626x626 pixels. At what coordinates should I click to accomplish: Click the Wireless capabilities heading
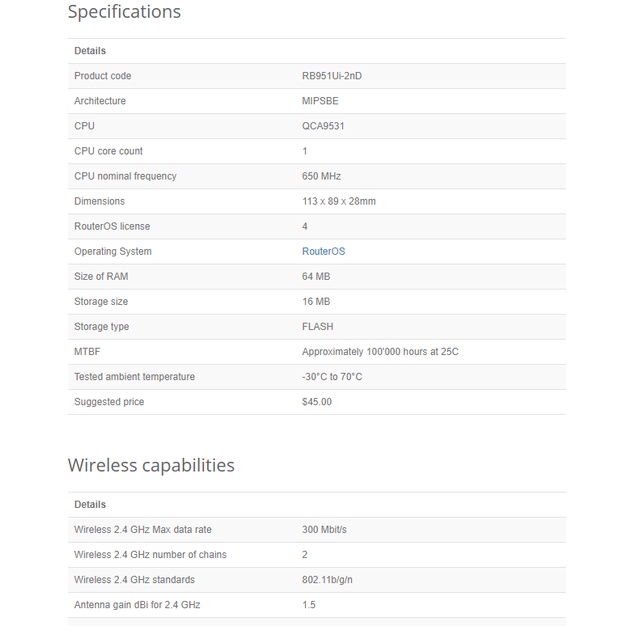coord(151,465)
